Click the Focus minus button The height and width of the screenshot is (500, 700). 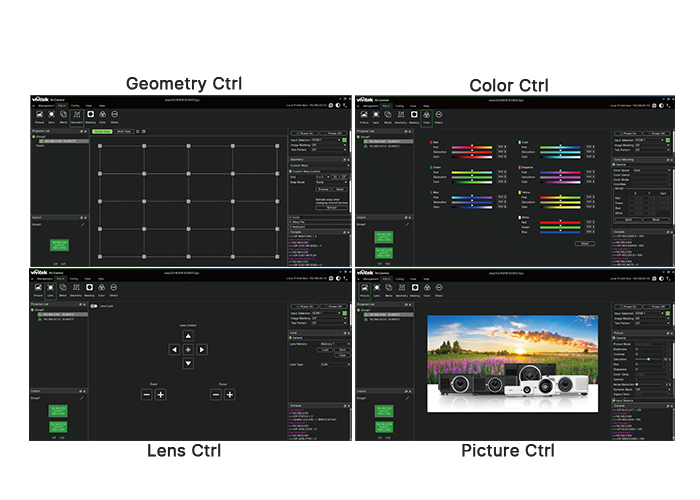215,395
